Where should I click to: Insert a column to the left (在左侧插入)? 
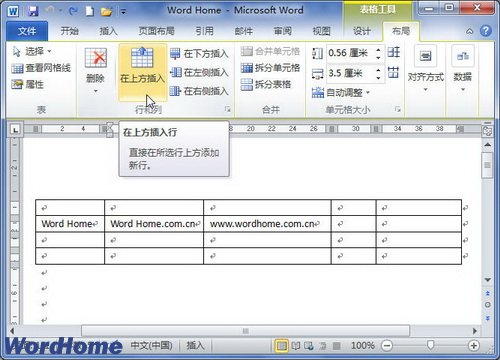point(199,72)
